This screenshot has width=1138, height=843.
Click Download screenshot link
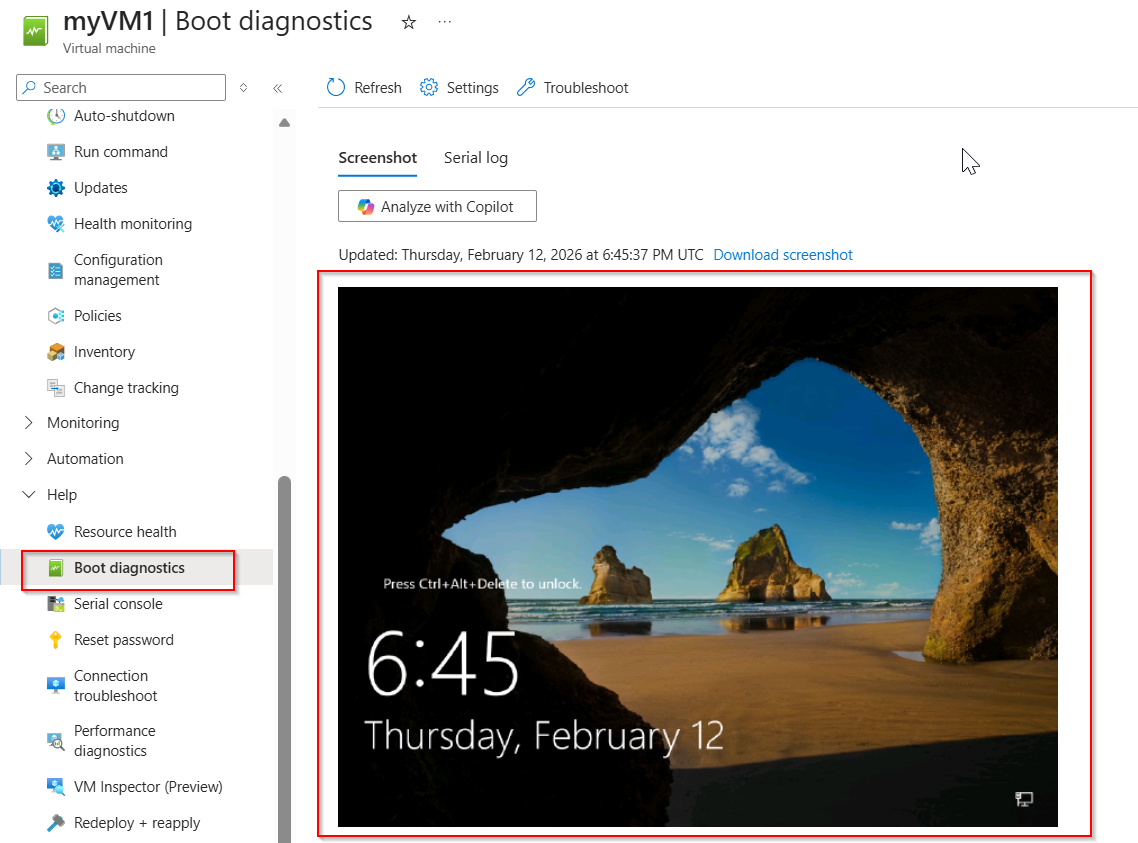point(782,255)
